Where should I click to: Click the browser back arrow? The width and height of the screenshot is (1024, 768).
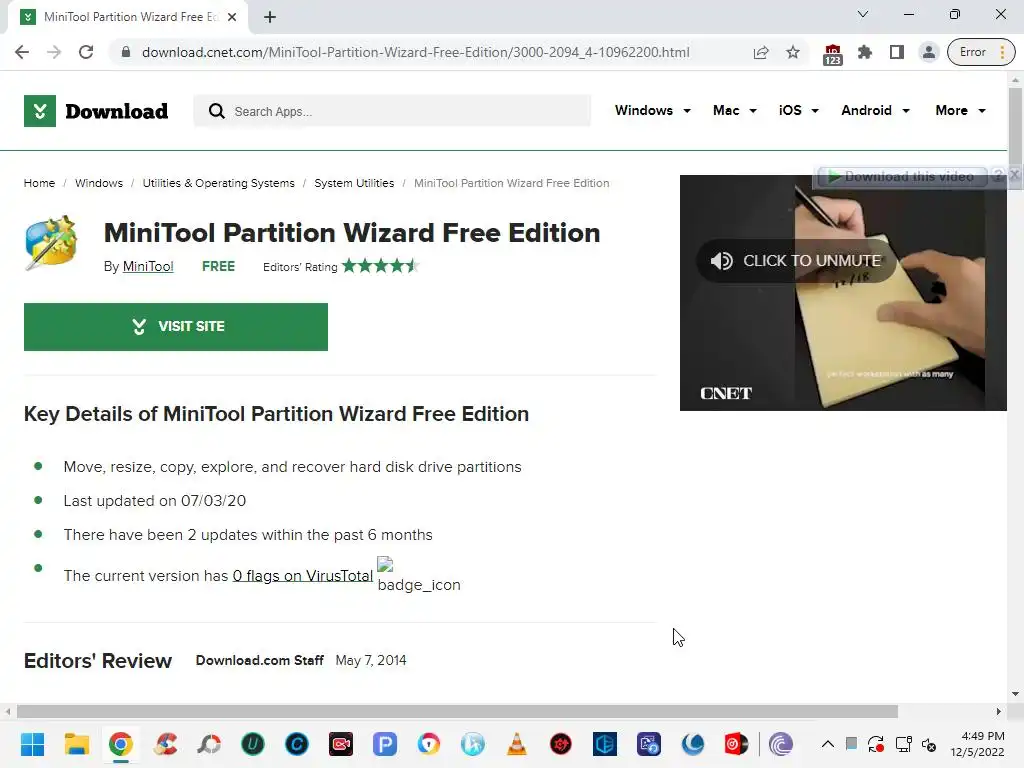pyautogui.click(x=22, y=52)
